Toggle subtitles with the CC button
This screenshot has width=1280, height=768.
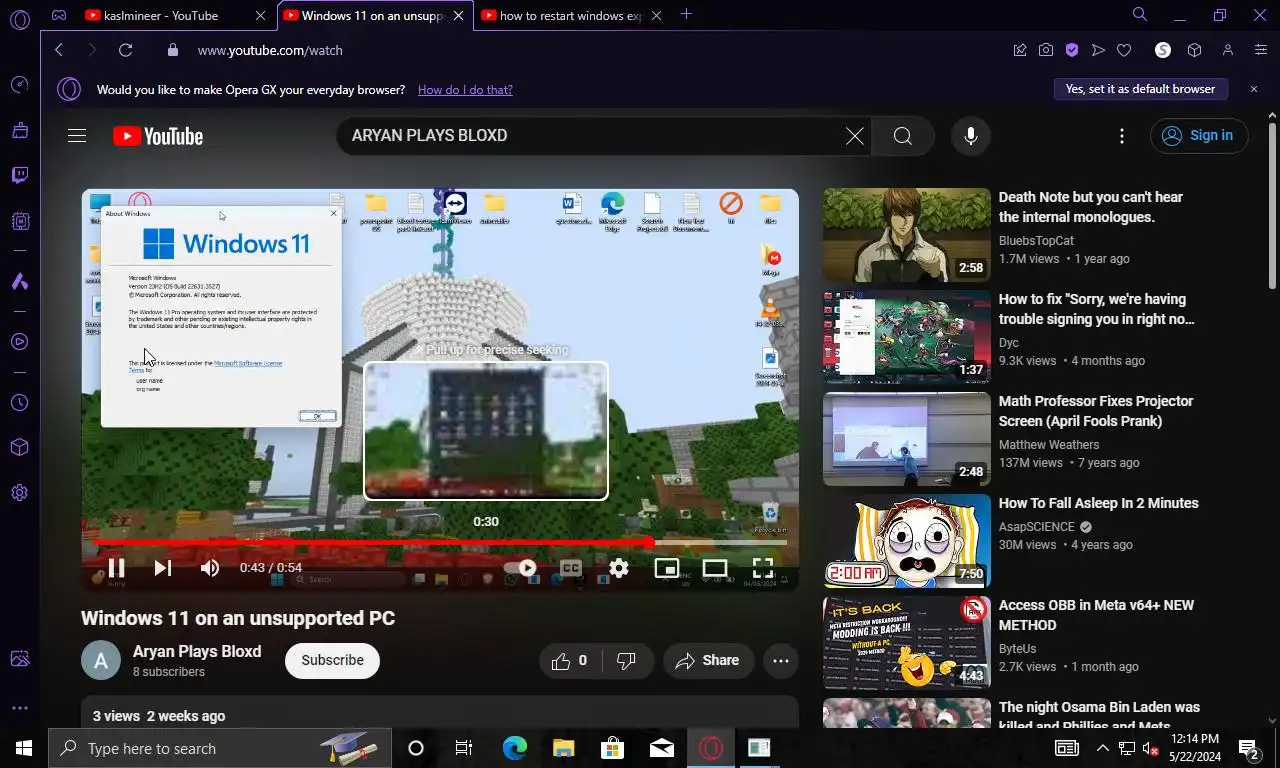coord(571,568)
